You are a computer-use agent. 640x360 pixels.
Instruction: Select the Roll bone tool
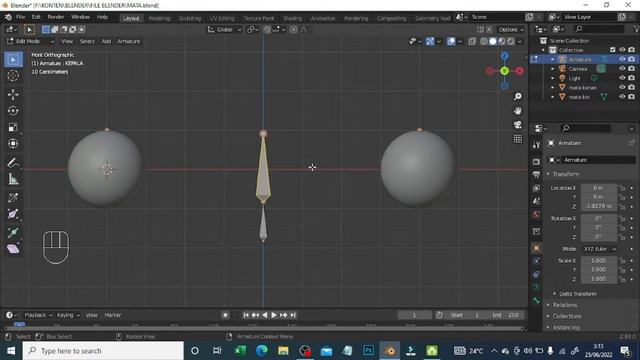pyautogui.click(x=13, y=198)
